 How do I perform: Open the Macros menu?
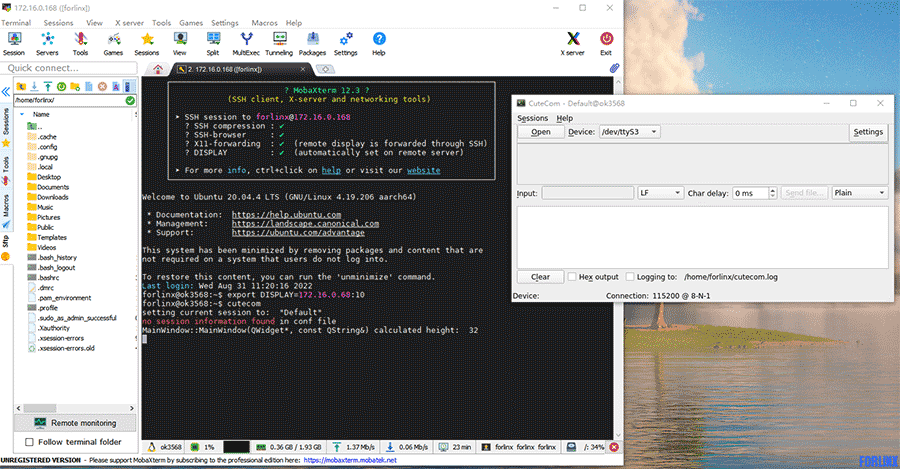pos(264,23)
